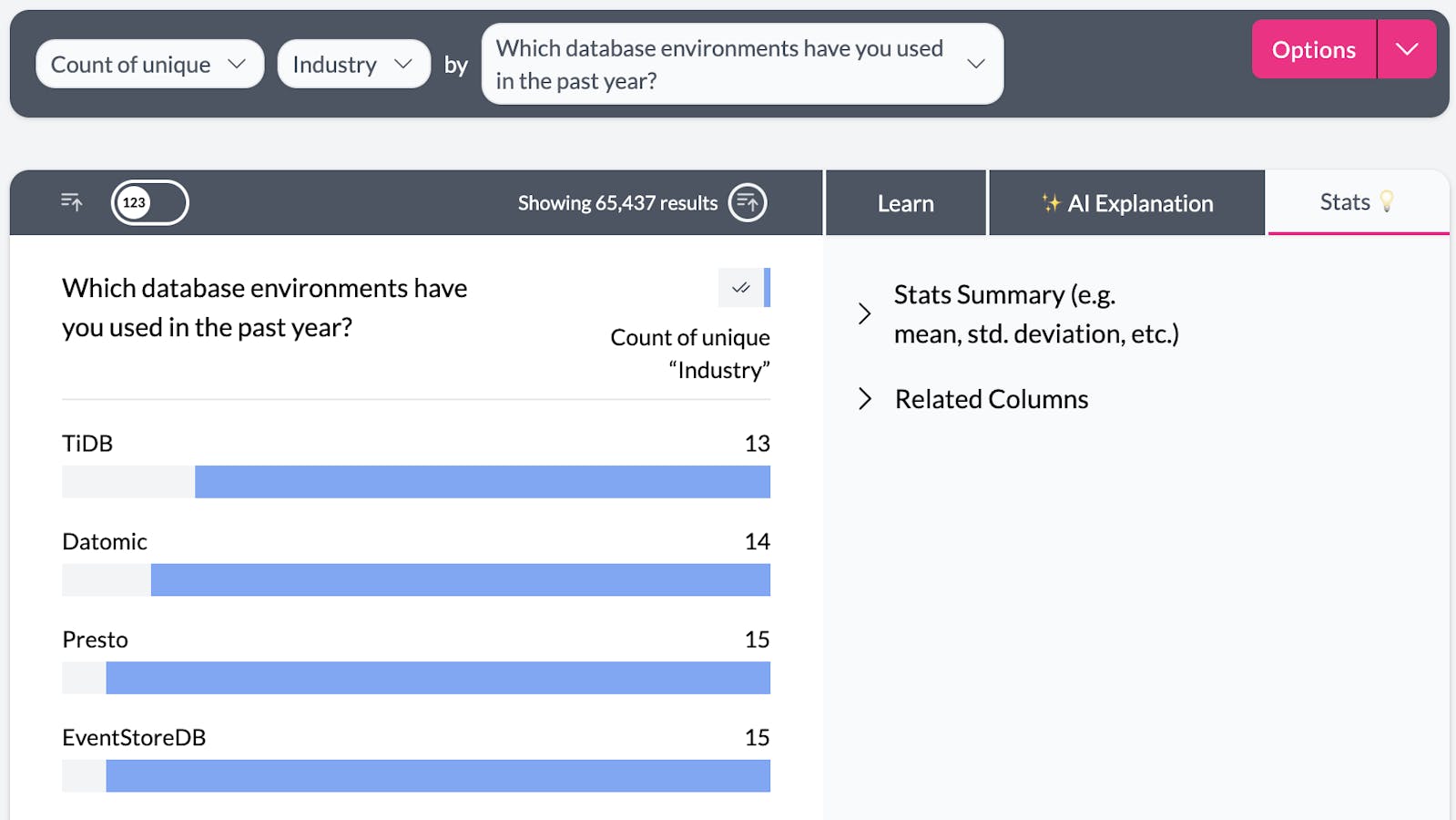The height and width of the screenshot is (820, 1456).
Task: Click the blue color swatch by checkmark
Action: (767, 288)
